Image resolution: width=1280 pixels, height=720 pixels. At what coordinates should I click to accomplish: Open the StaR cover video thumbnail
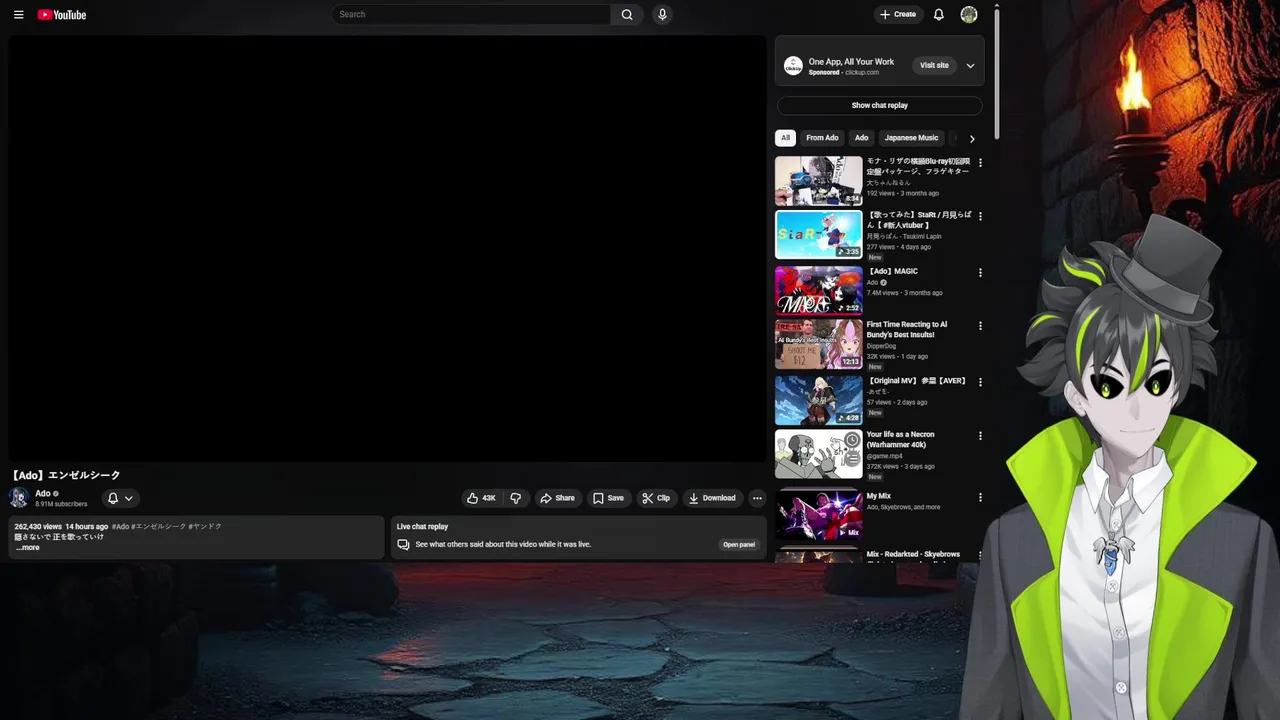coord(818,235)
